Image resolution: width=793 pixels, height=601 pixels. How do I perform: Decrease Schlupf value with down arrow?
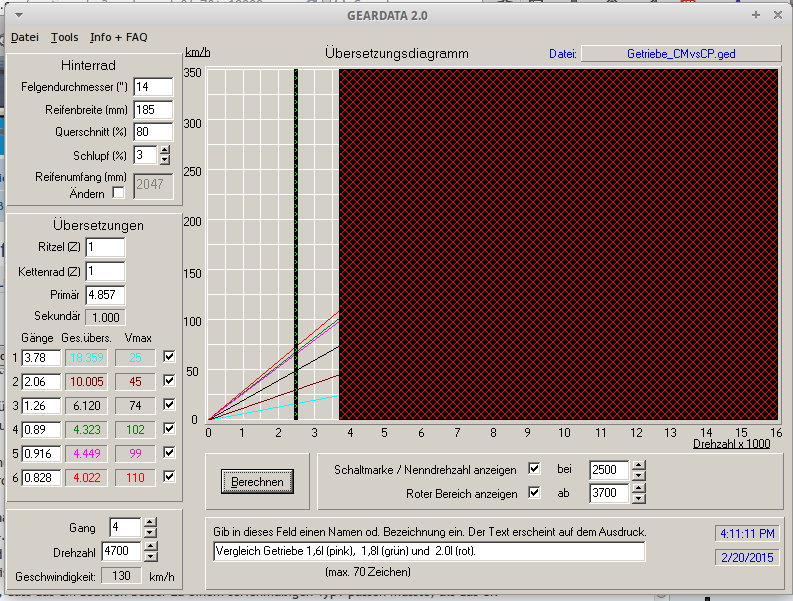pyautogui.click(x=165, y=160)
